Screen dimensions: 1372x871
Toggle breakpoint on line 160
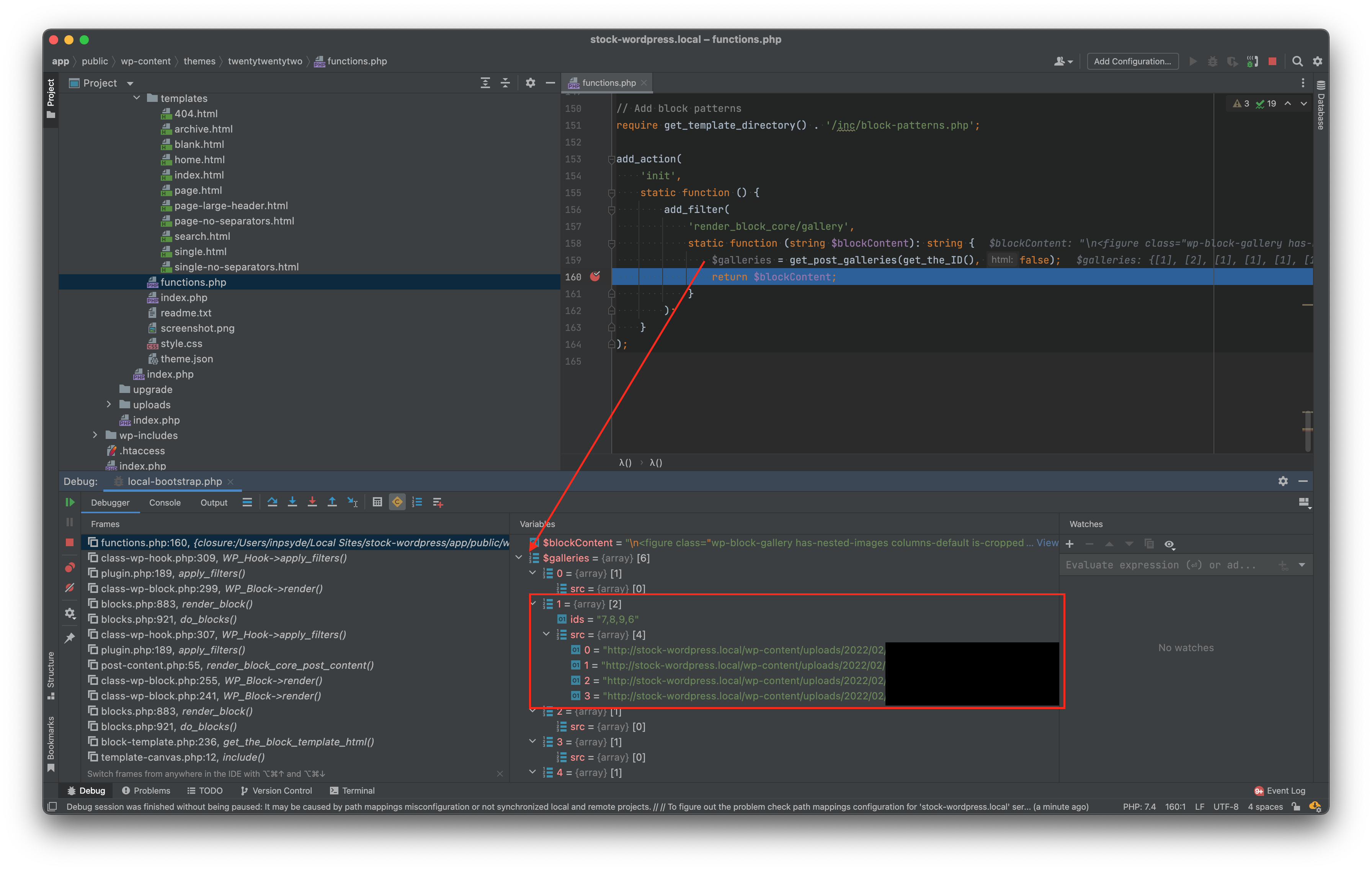coord(595,277)
